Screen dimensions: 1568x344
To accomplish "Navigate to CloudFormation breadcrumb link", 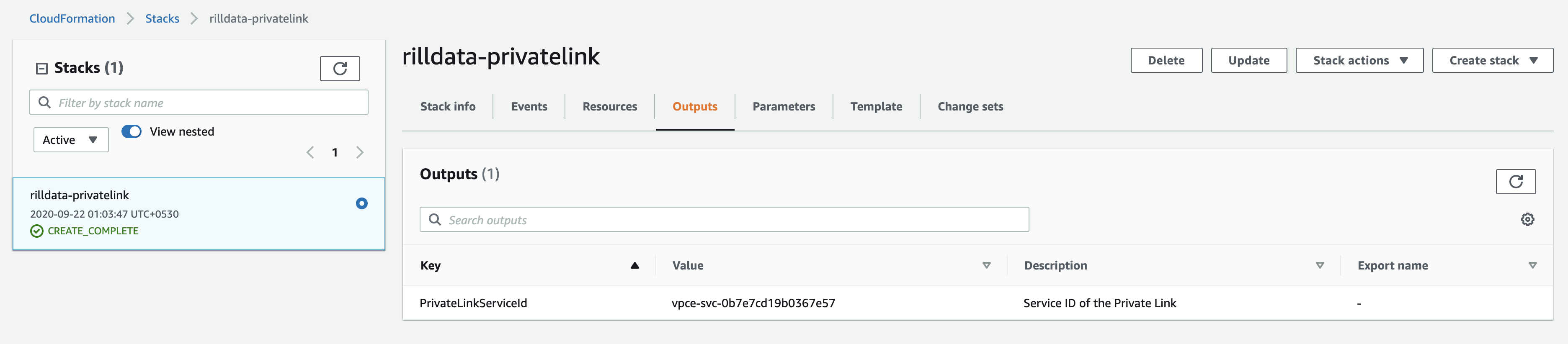I will tap(72, 18).
